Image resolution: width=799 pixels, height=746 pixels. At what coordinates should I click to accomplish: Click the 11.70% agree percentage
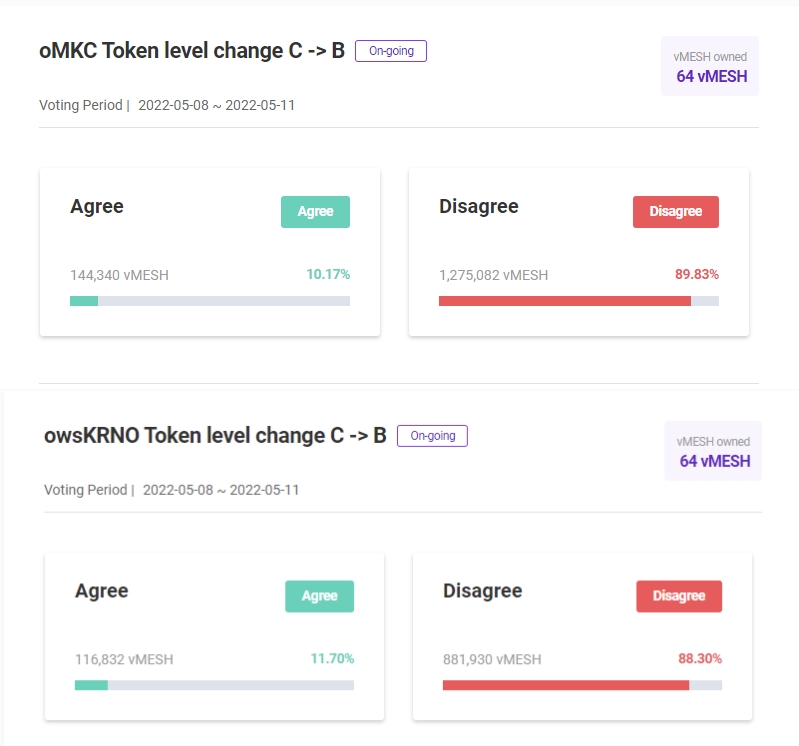pos(332,659)
